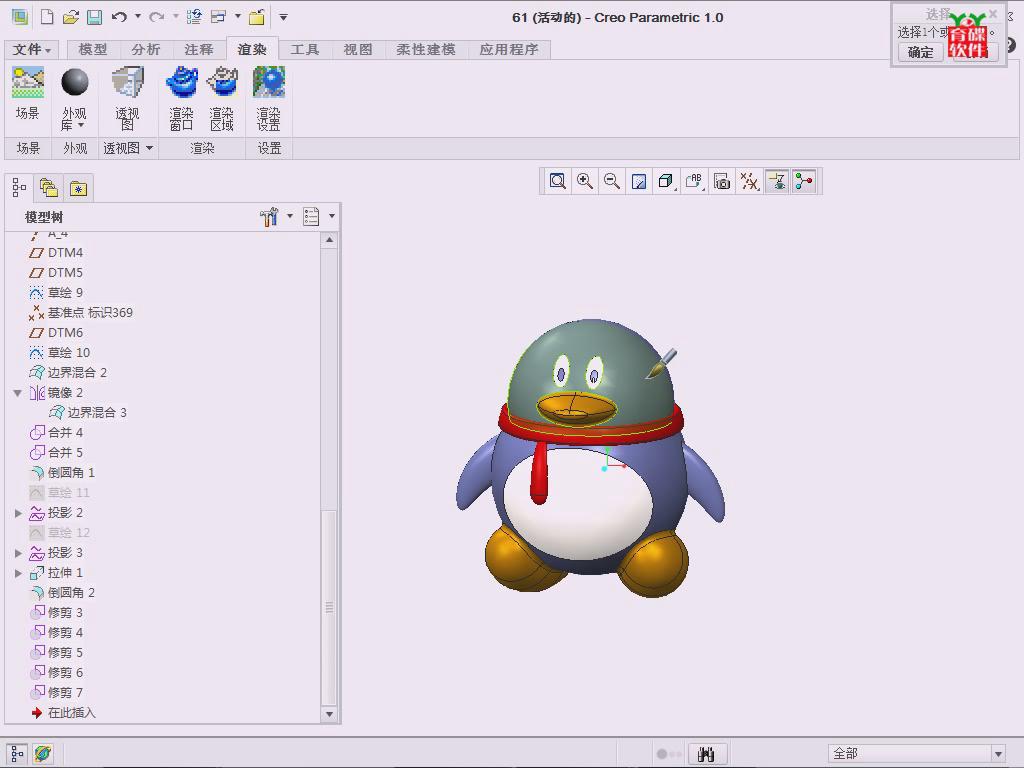The width and height of the screenshot is (1024, 768).
Task: Open the 文件 file menu
Action: click(31, 50)
